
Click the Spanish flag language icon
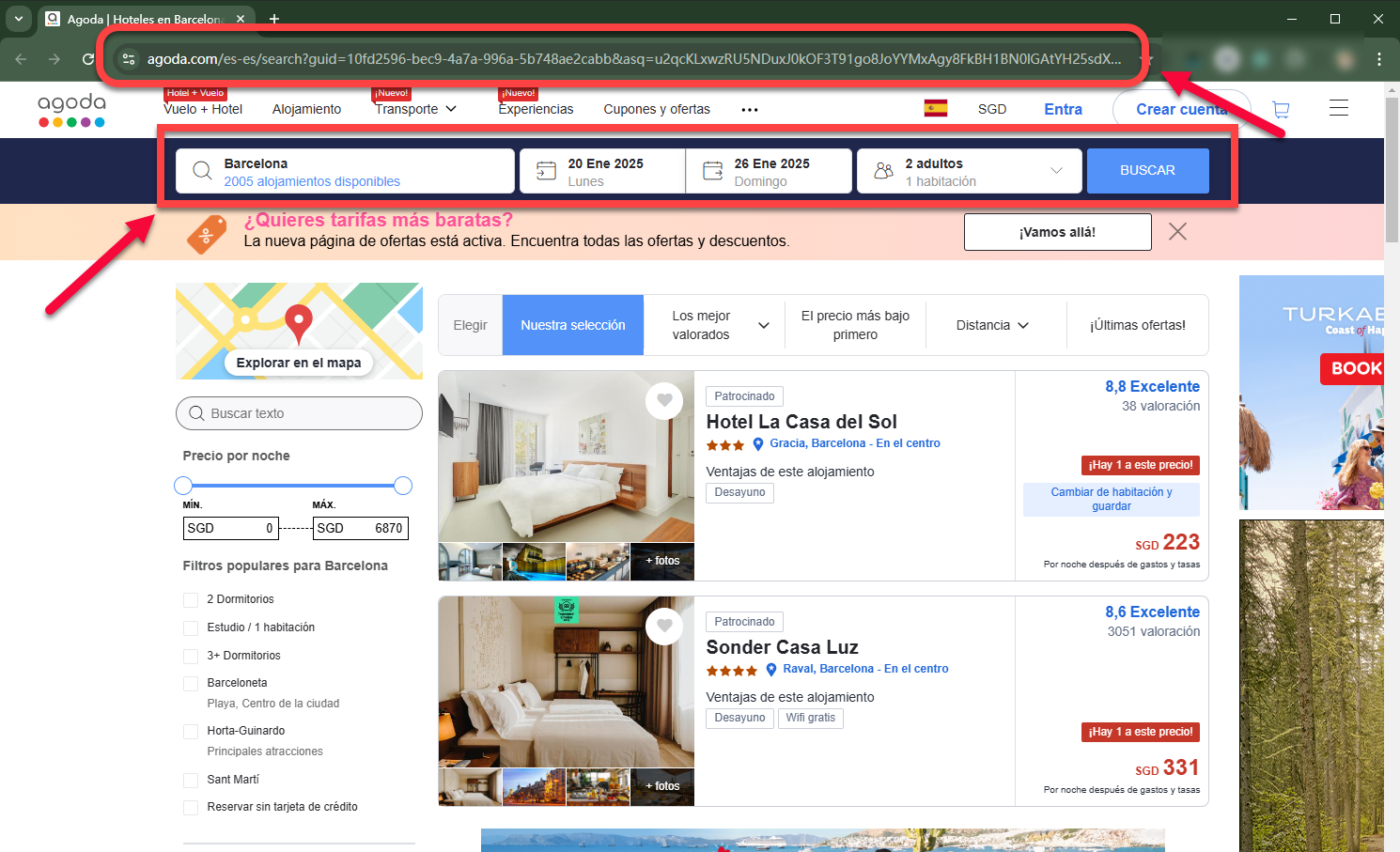pos(936,108)
